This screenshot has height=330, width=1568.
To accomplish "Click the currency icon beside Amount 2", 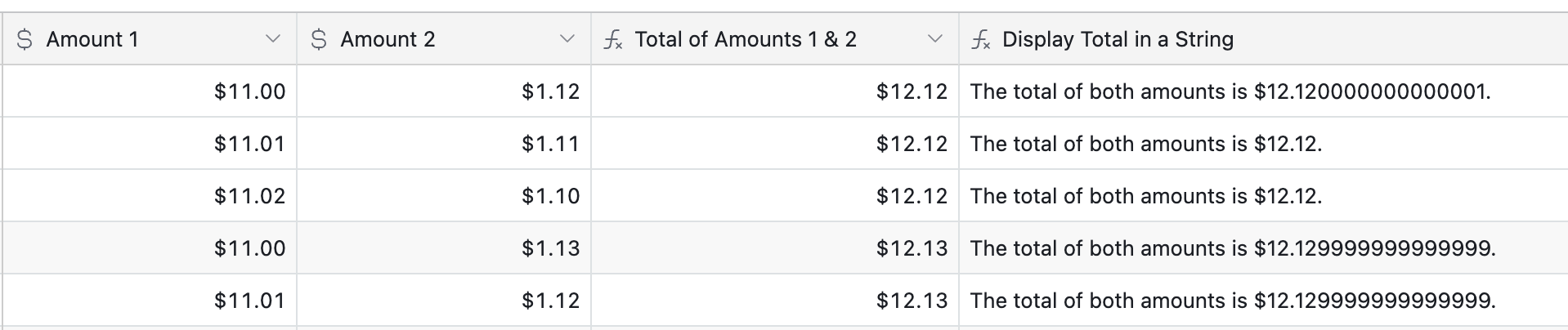I will click(319, 39).
